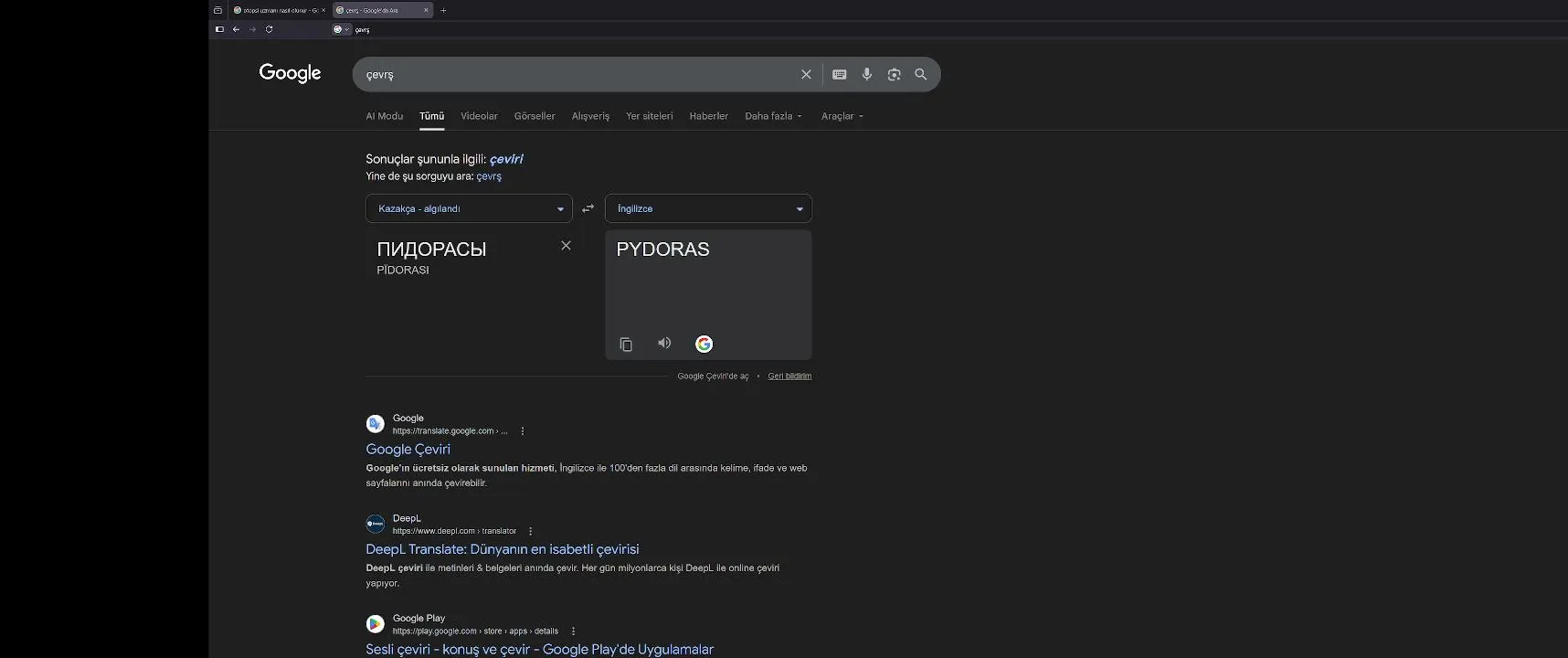Open more options for Google Çeviri result
This screenshot has height=658, width=1568.
tap(523, 431)
